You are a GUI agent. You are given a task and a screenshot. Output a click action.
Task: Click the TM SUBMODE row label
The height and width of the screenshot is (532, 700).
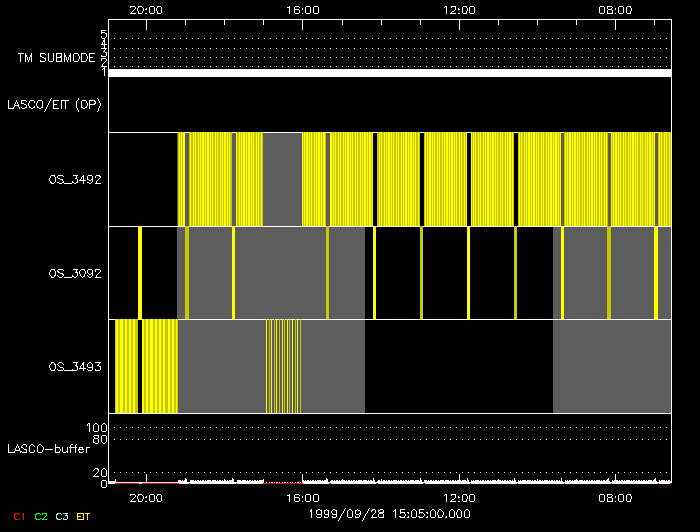(55, 58)
